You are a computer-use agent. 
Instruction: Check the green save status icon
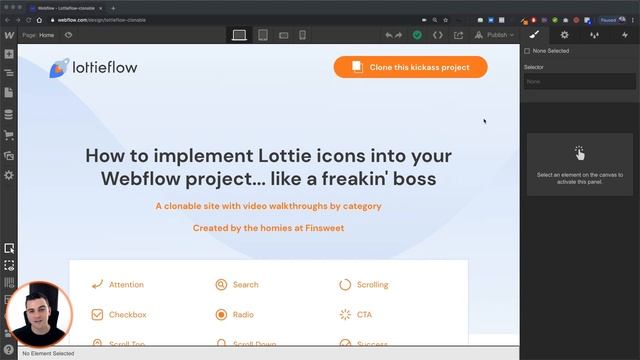[417, 35]
